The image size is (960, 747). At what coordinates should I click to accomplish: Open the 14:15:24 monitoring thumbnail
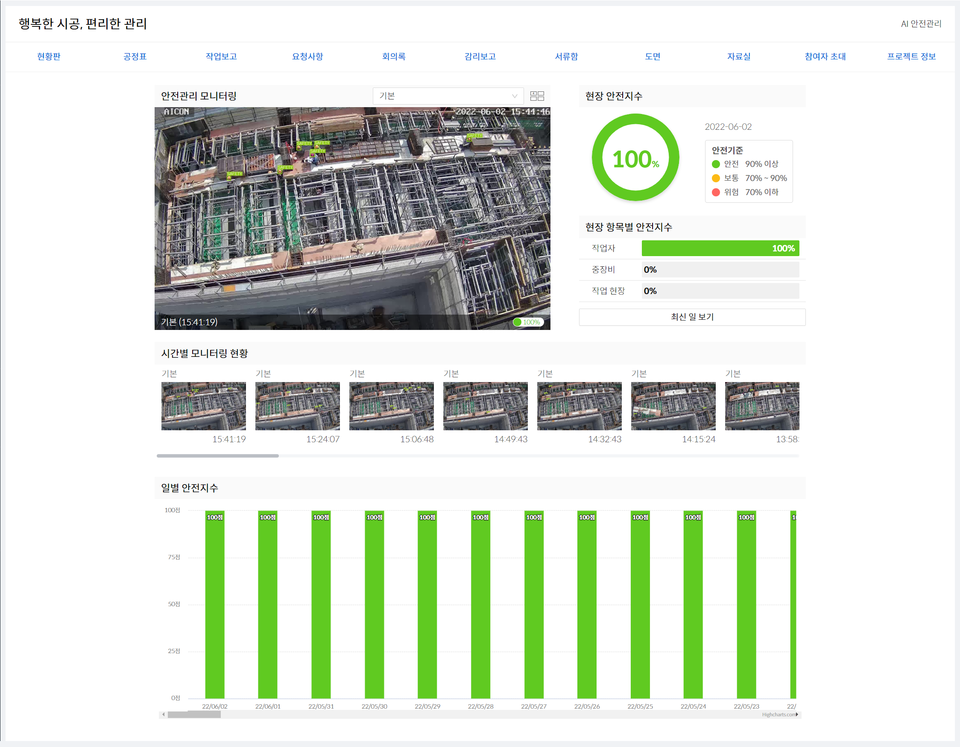(673, 406)
